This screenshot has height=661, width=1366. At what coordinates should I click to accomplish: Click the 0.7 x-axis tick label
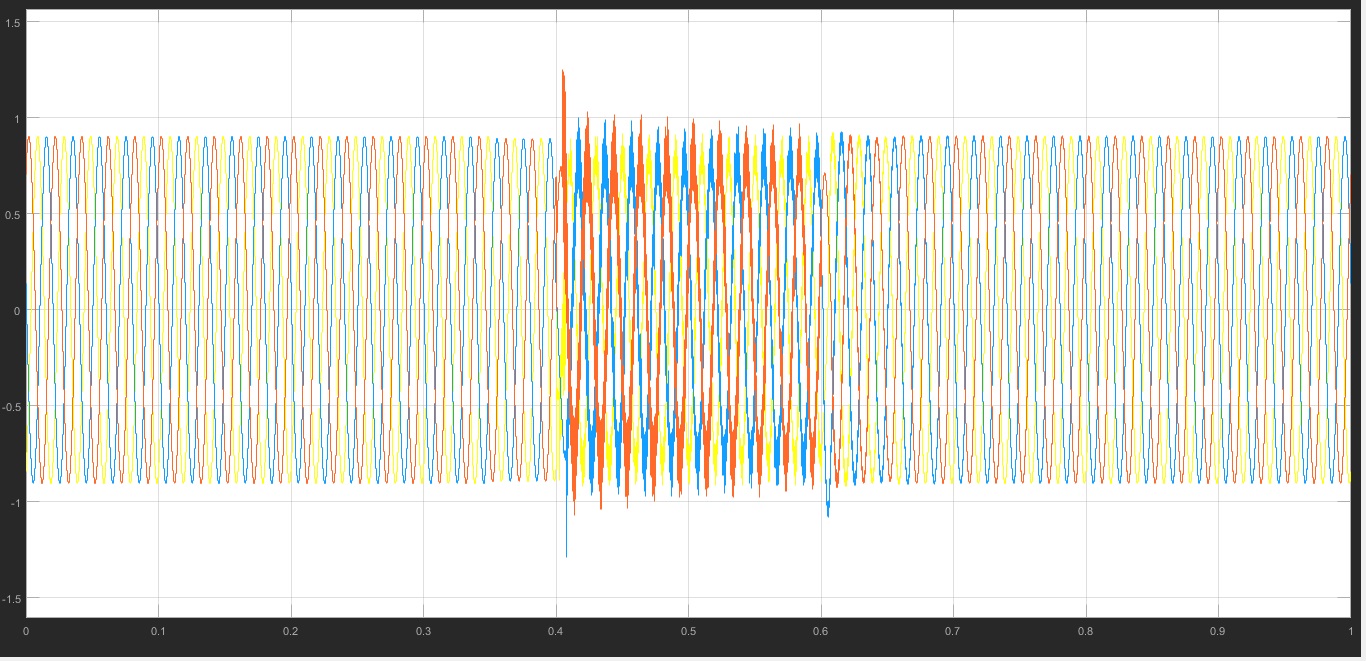pos(953,632)
